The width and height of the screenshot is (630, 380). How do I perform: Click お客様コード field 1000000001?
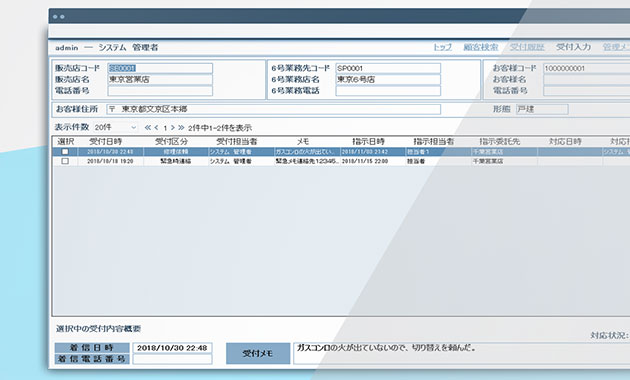[587, 68]
